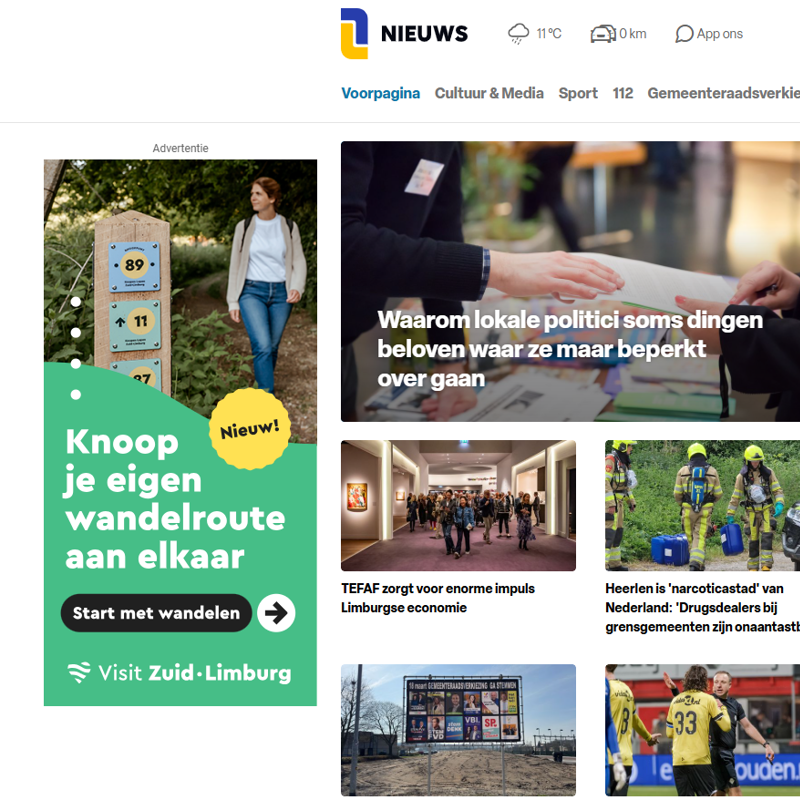Click the TEFAF hallway crowd thumbnail
This screenshot has width=800, height=800.
[x=458, y=506]
